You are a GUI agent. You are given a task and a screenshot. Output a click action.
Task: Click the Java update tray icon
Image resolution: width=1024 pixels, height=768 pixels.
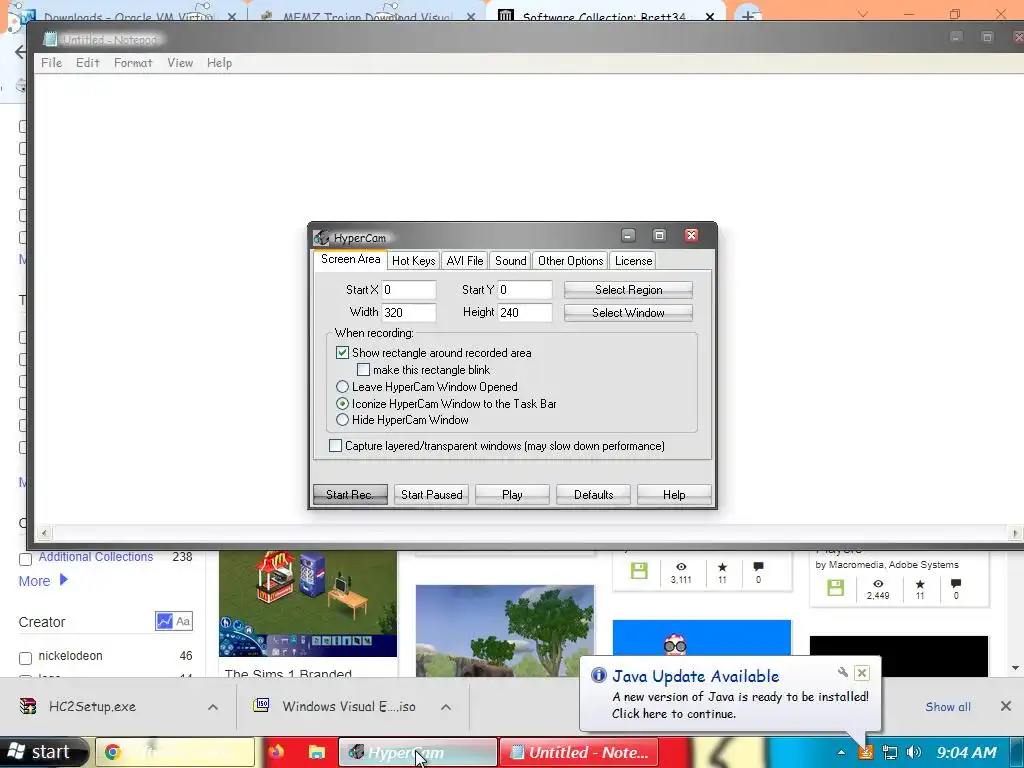pos(865,752)
